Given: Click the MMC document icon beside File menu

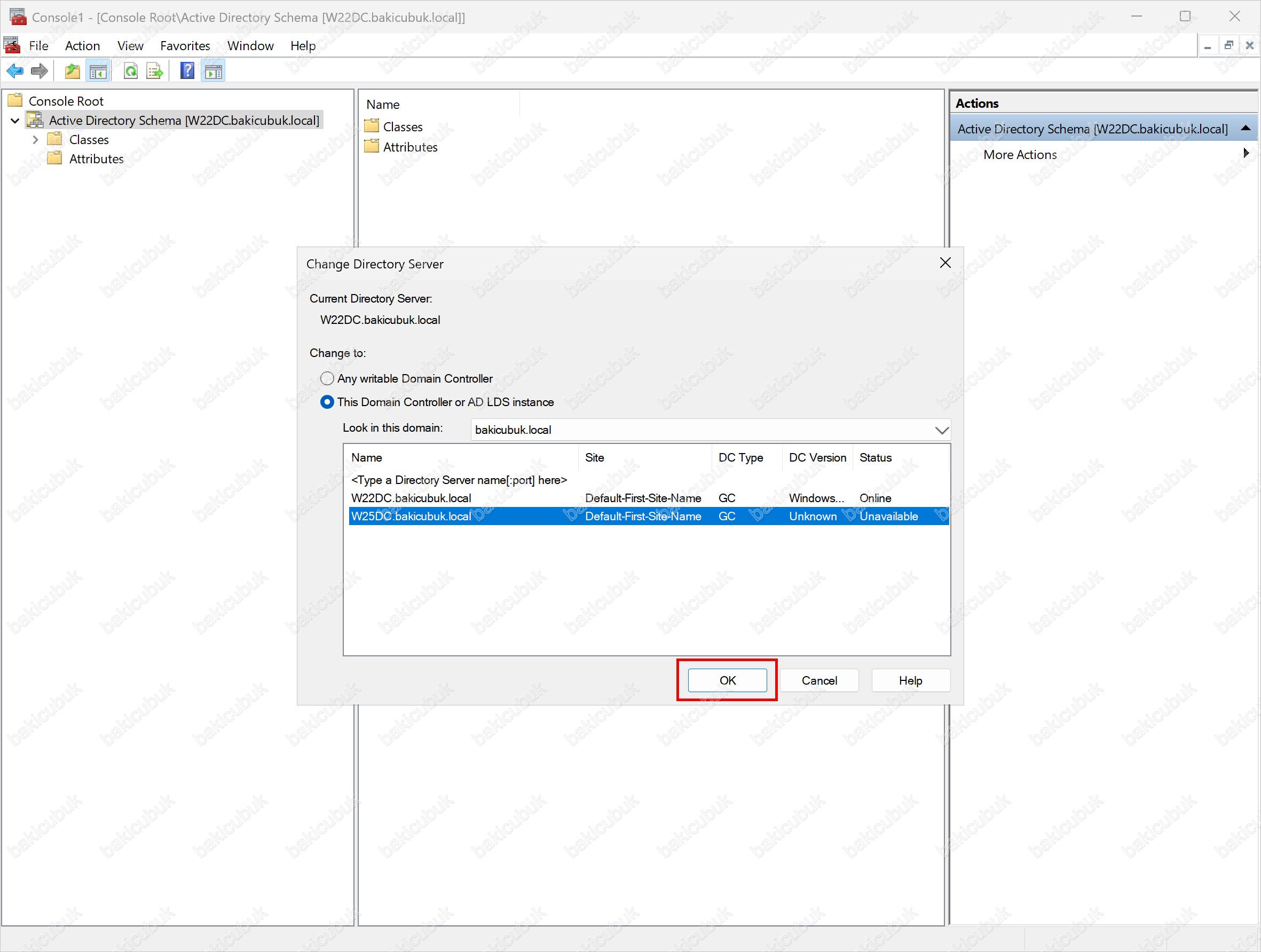Looking at the screenshot, I should tap(12, 45).
